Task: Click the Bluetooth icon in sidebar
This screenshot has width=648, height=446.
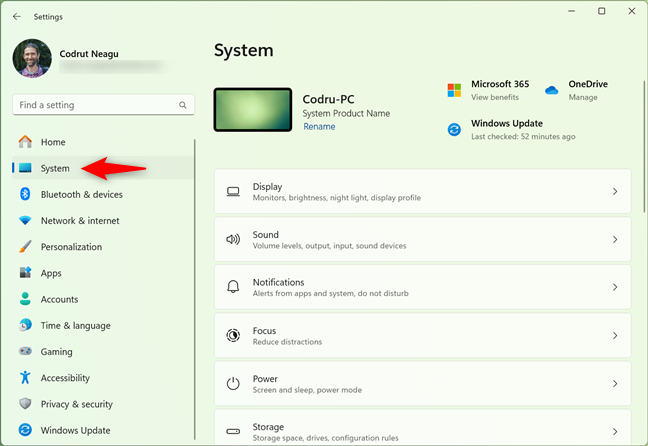Action: (x=25, y=194)
